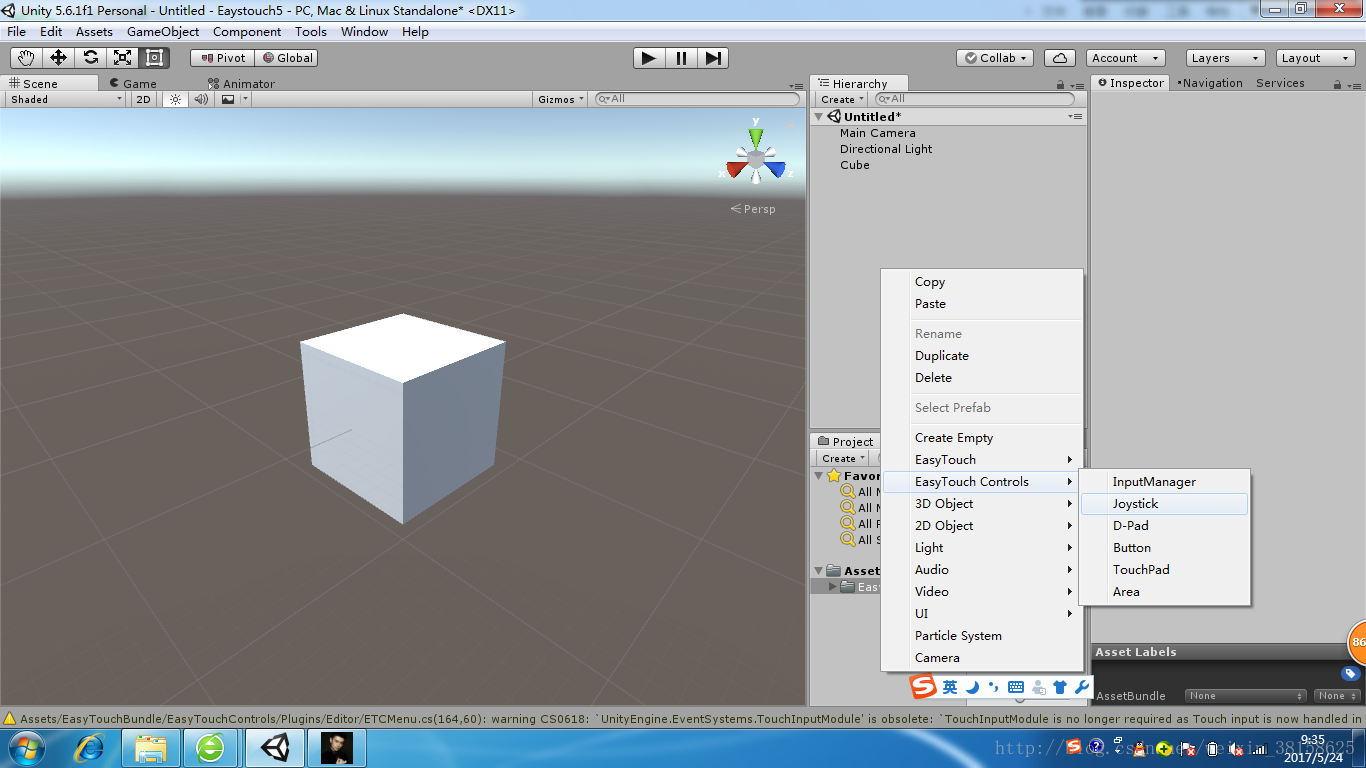Open the Assets menu
The height and width of the screenshot is (768, 1366).
coord(94,32)
